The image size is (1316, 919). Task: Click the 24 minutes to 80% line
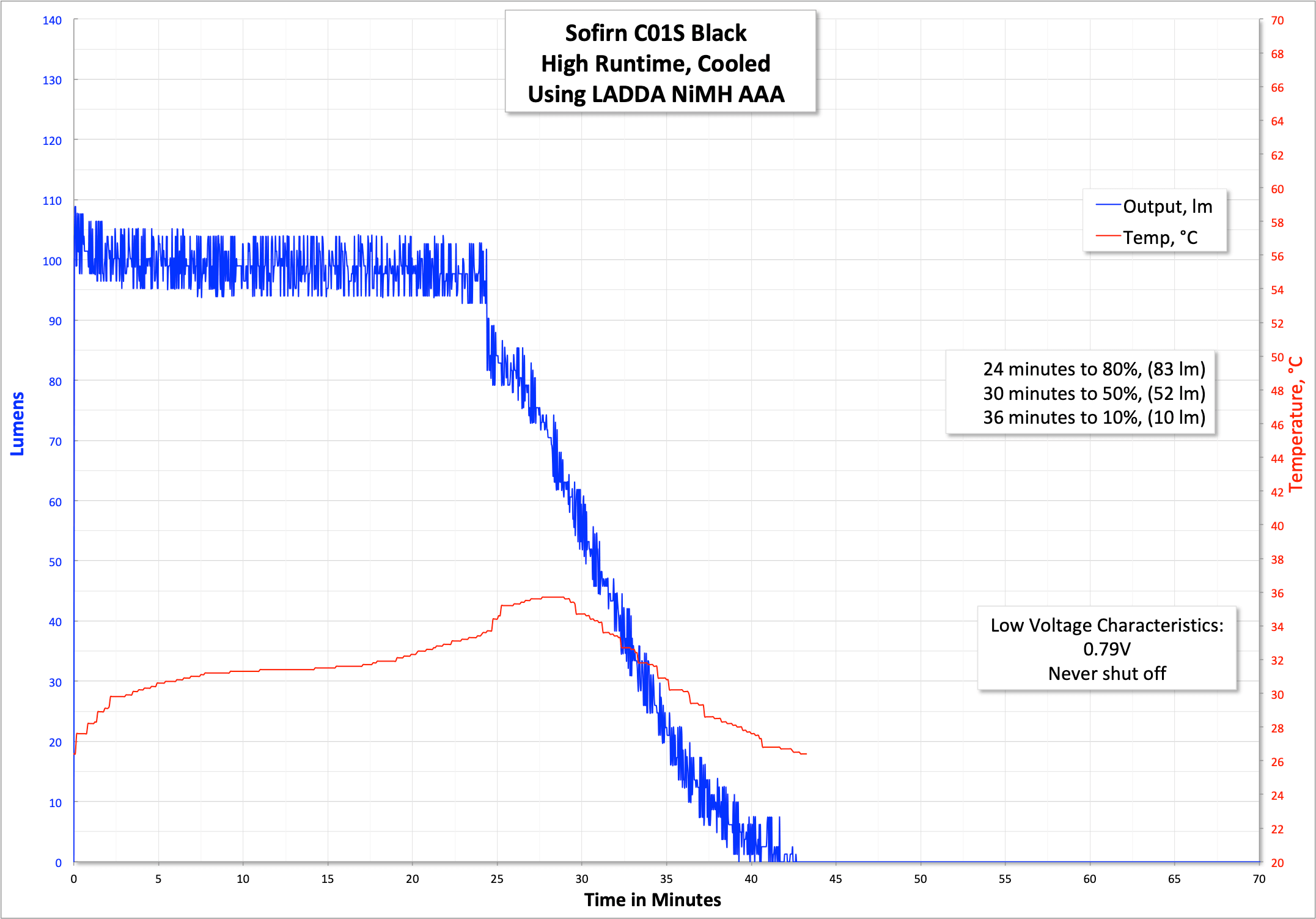click(x=1094, y=369)
